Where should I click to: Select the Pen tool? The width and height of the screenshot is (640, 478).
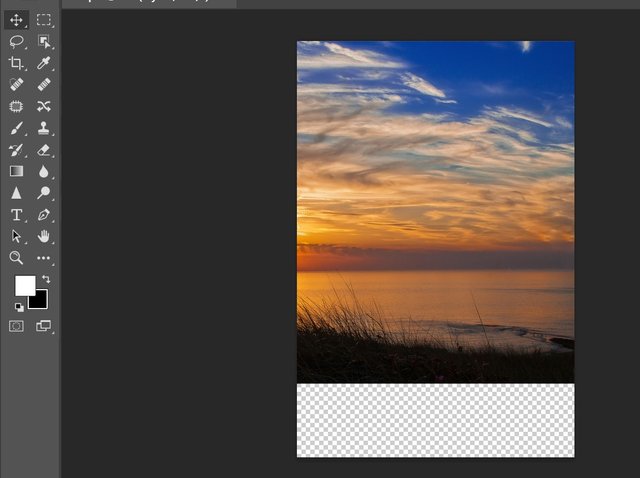[x=44, y=215]
